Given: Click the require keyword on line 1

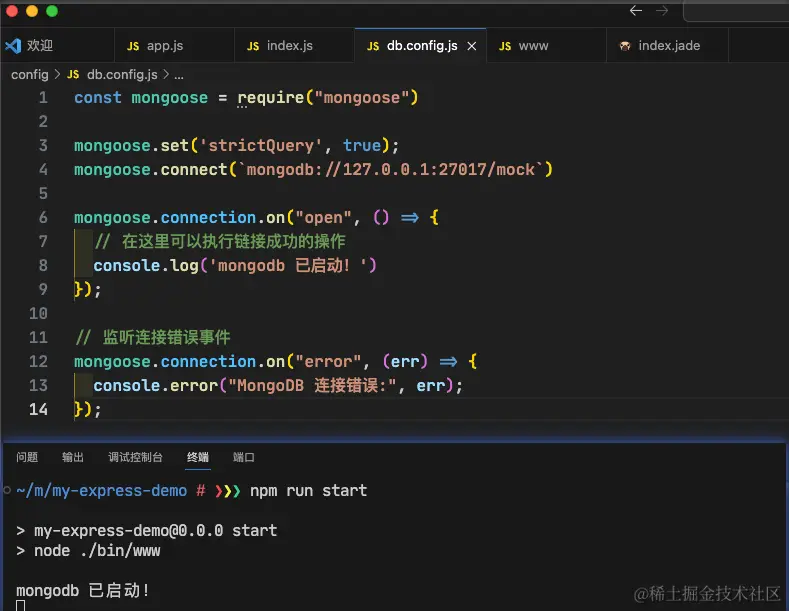Looking at the screenshot, I should (x=271, y=98).
